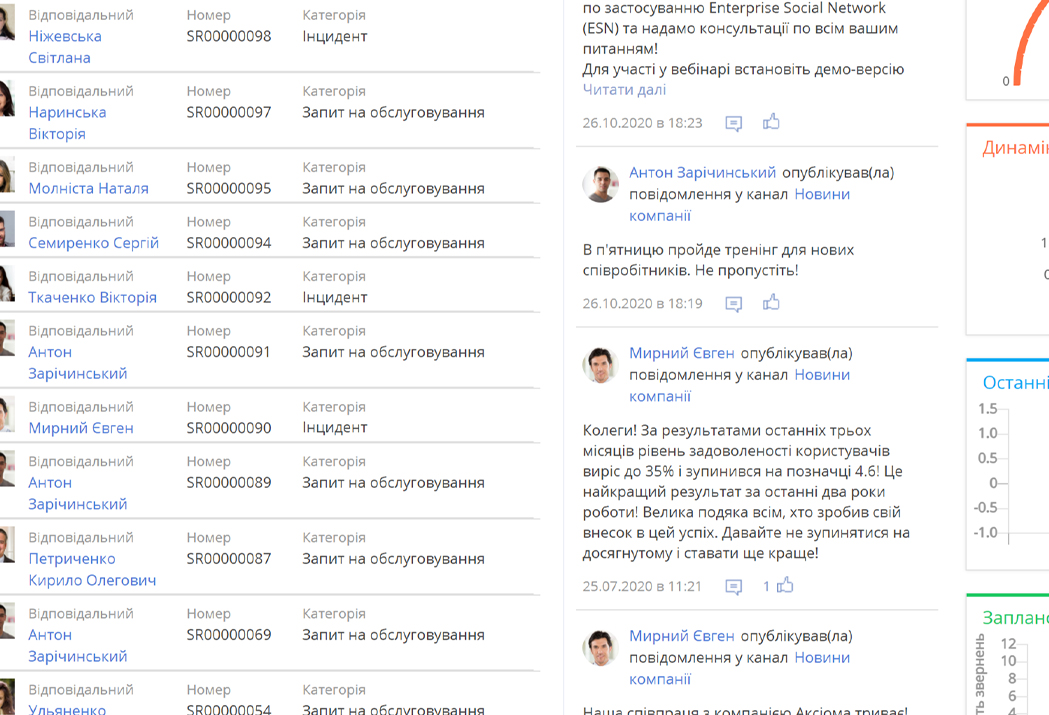Comment on the satisfaction results post

click(734, 587)
